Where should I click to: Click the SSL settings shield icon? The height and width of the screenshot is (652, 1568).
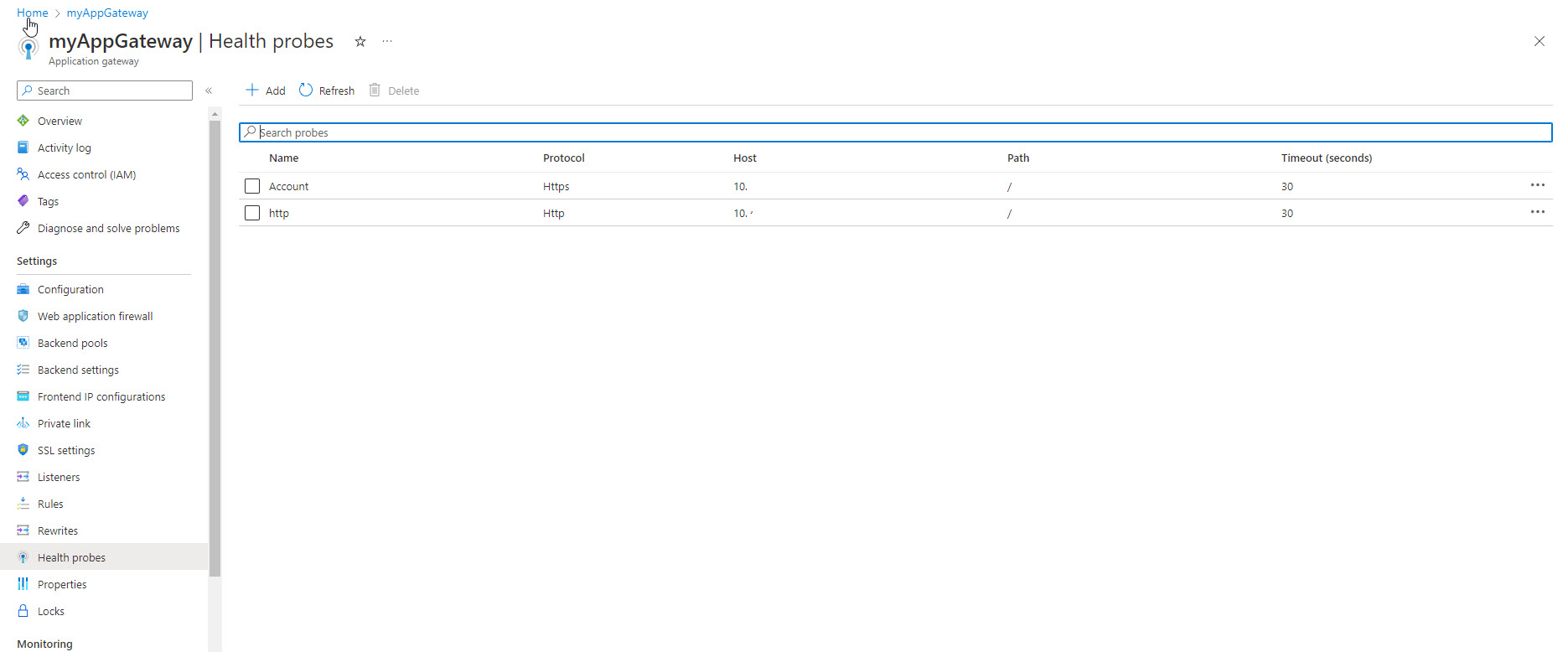click(x=23, y=450)
